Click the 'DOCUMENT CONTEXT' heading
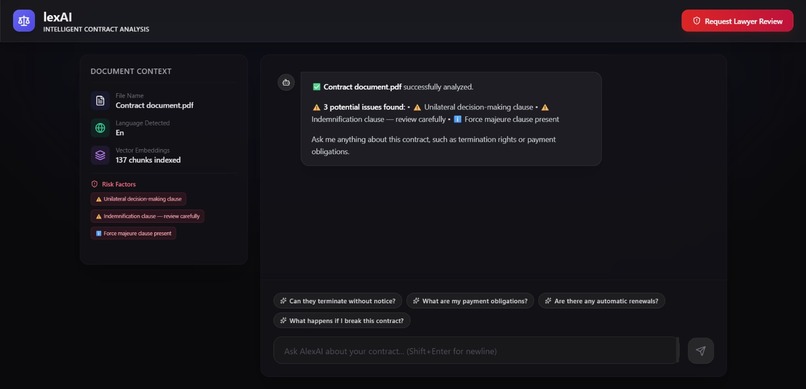The width and height of the screenshot is (806, 389). (x=131, y=71)
